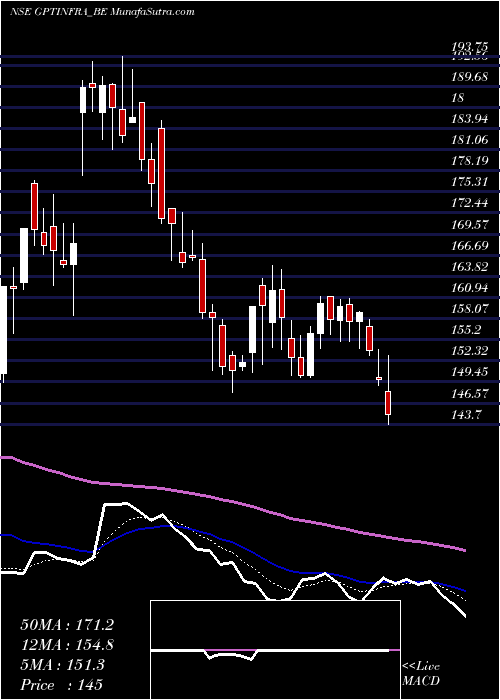Click the 5MA : 151.3 reading
Screen dimensions: 500x700
[x=62, y=665]
